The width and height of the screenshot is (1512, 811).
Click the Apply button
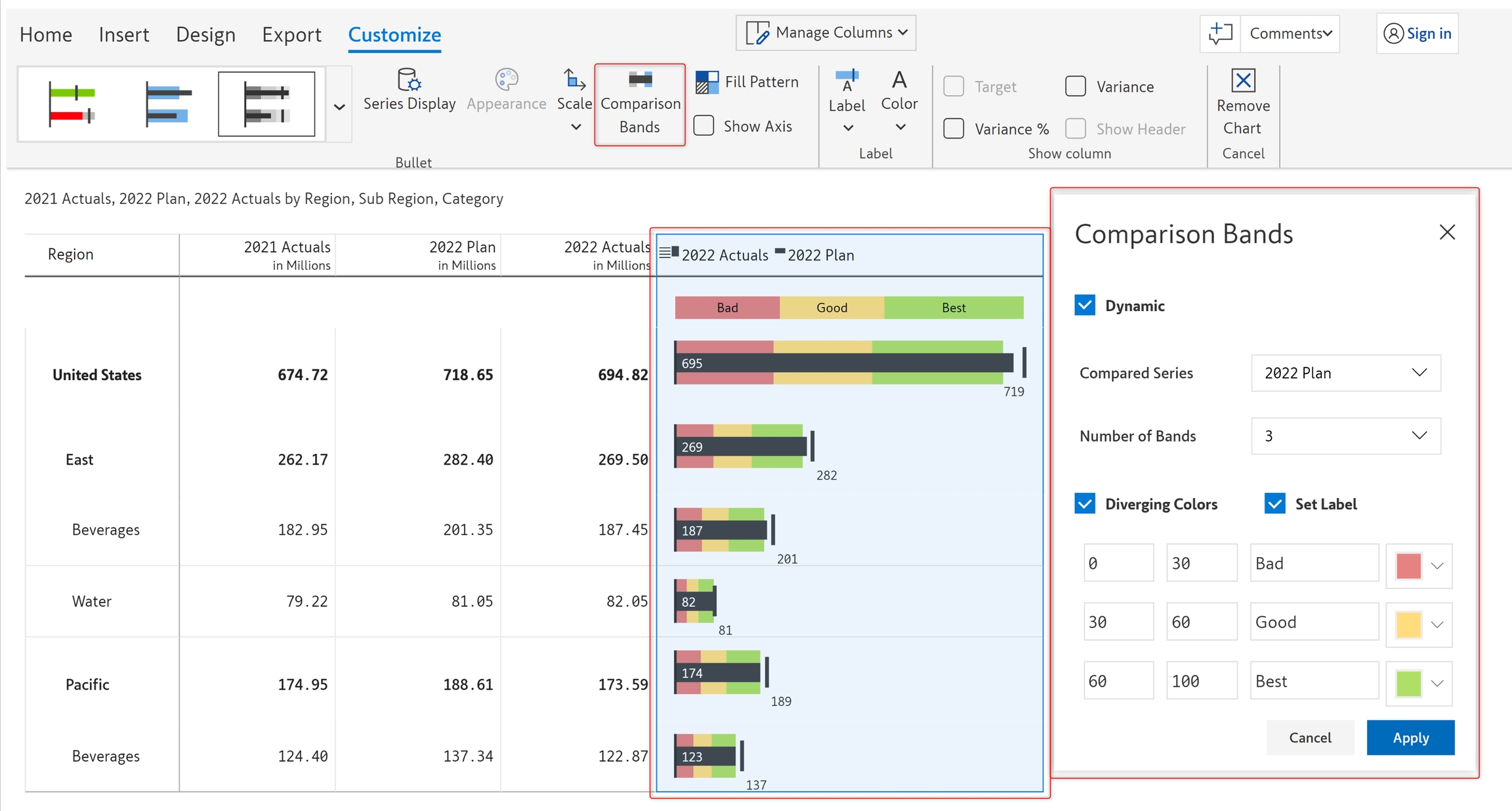pyautogui.click(x=1410, y=738)
